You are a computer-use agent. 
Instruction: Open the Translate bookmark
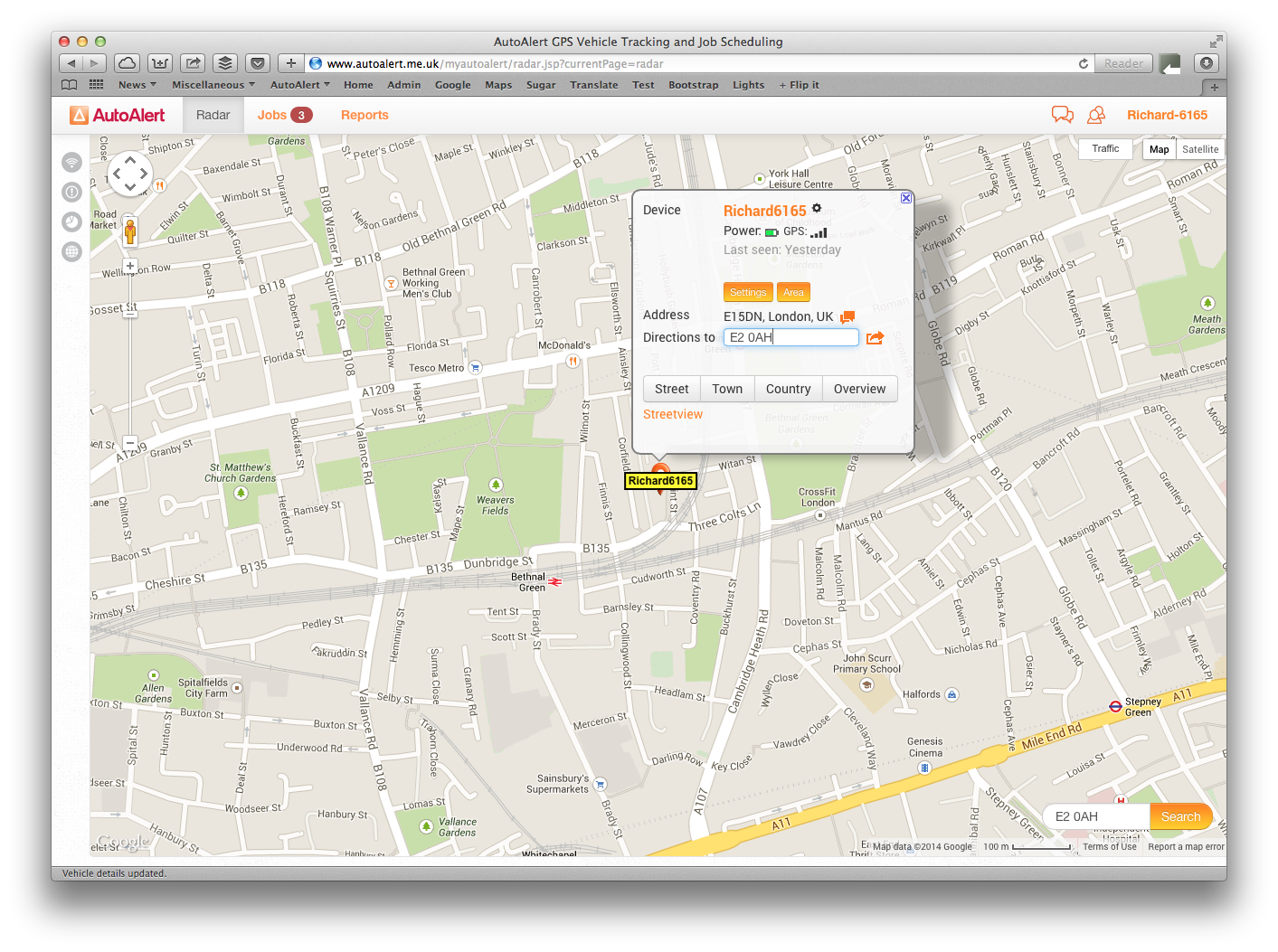(594, 85)
